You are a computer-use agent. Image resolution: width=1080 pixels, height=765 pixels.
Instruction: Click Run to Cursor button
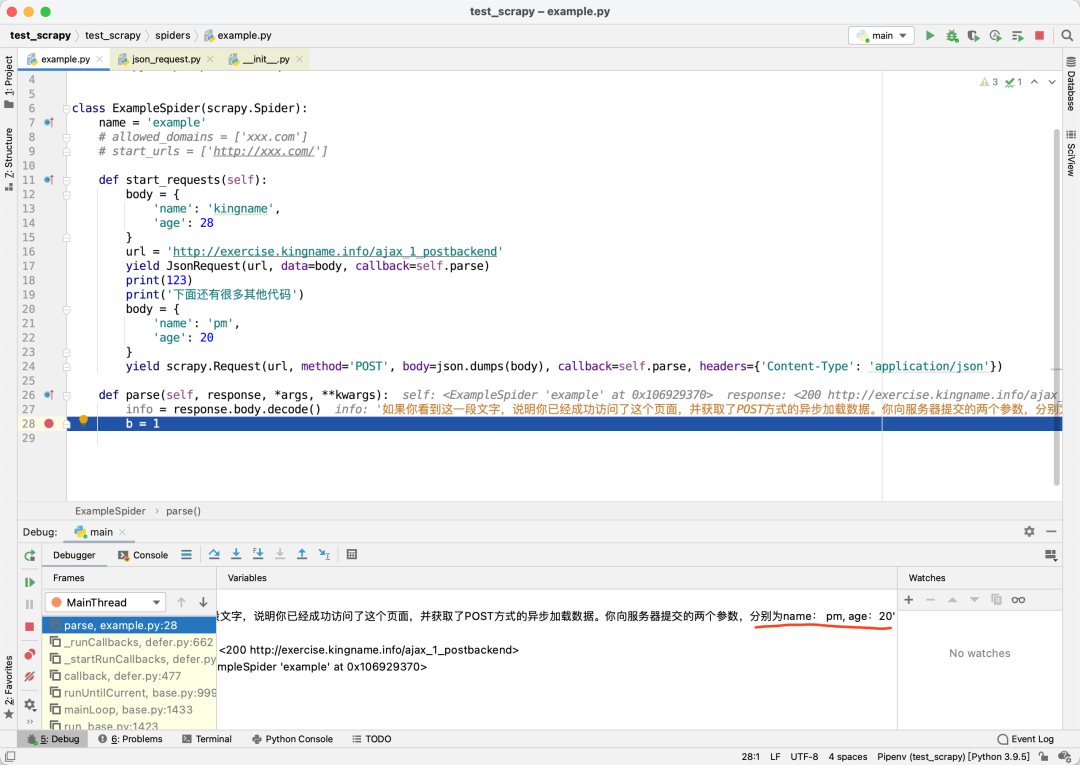[324, 554]
